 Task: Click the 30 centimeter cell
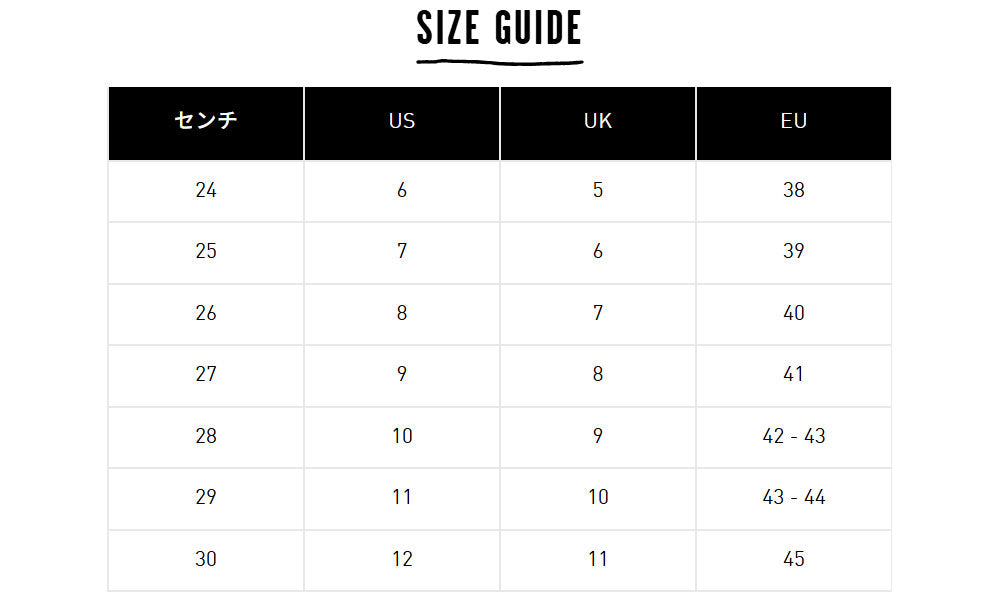coord(206,559)
